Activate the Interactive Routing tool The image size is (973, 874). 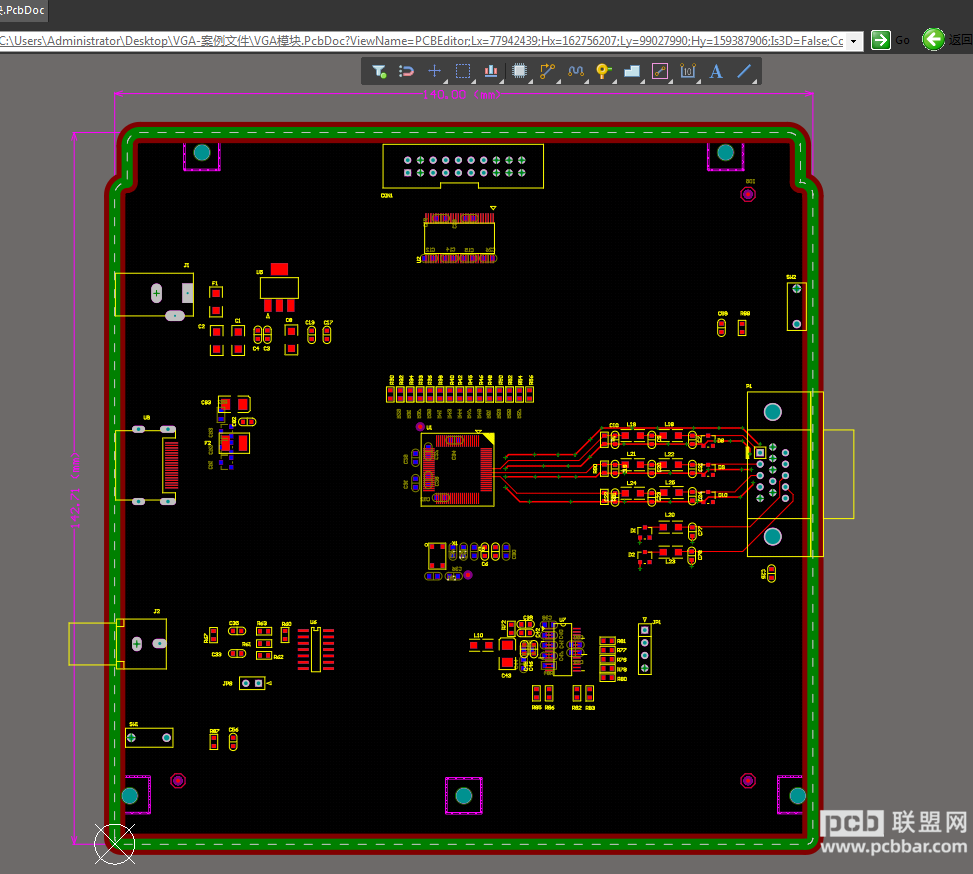point(547,71)
